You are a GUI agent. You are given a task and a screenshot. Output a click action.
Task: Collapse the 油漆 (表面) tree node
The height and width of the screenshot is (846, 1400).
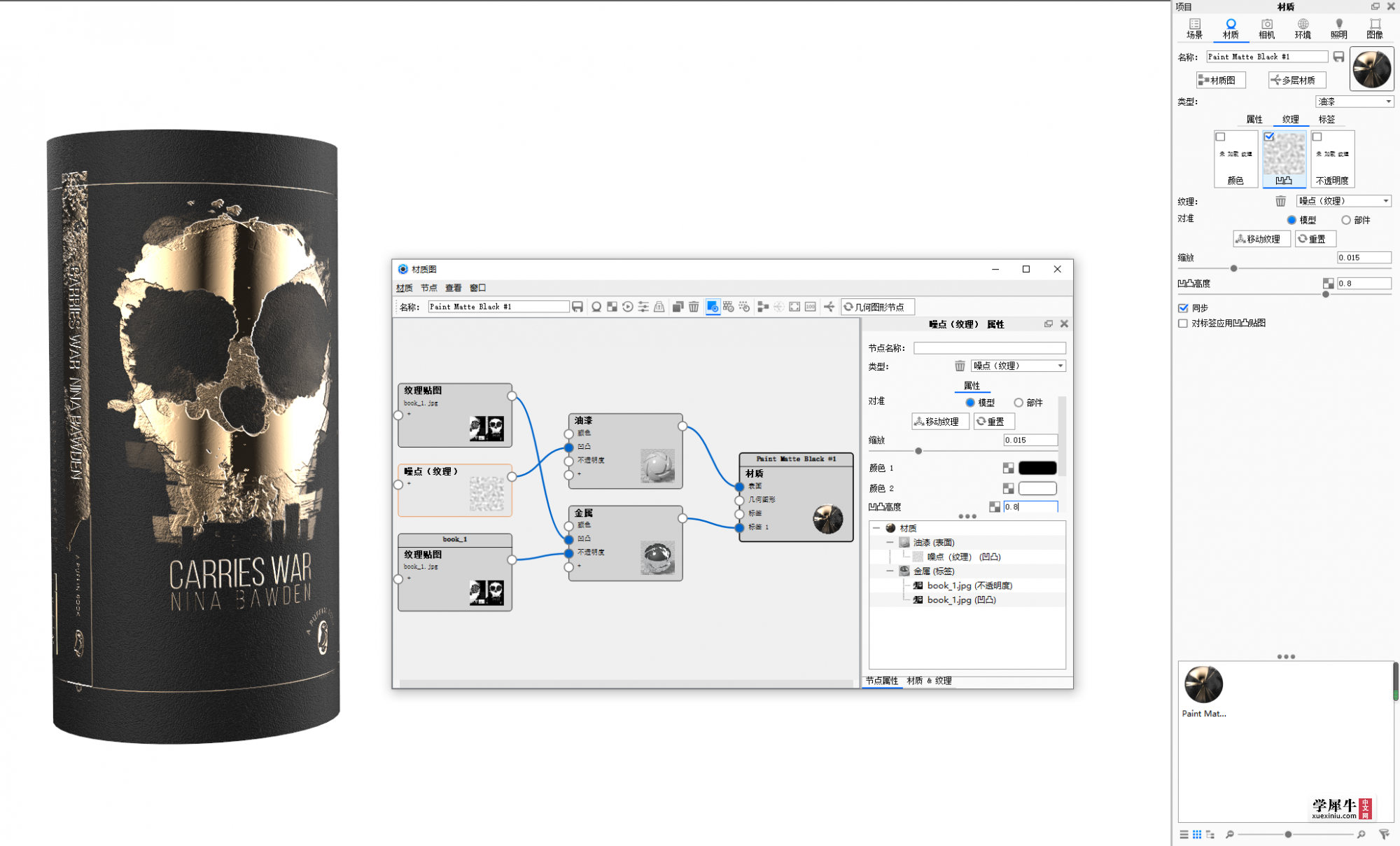pyautogui.click(x=890, y=542)
